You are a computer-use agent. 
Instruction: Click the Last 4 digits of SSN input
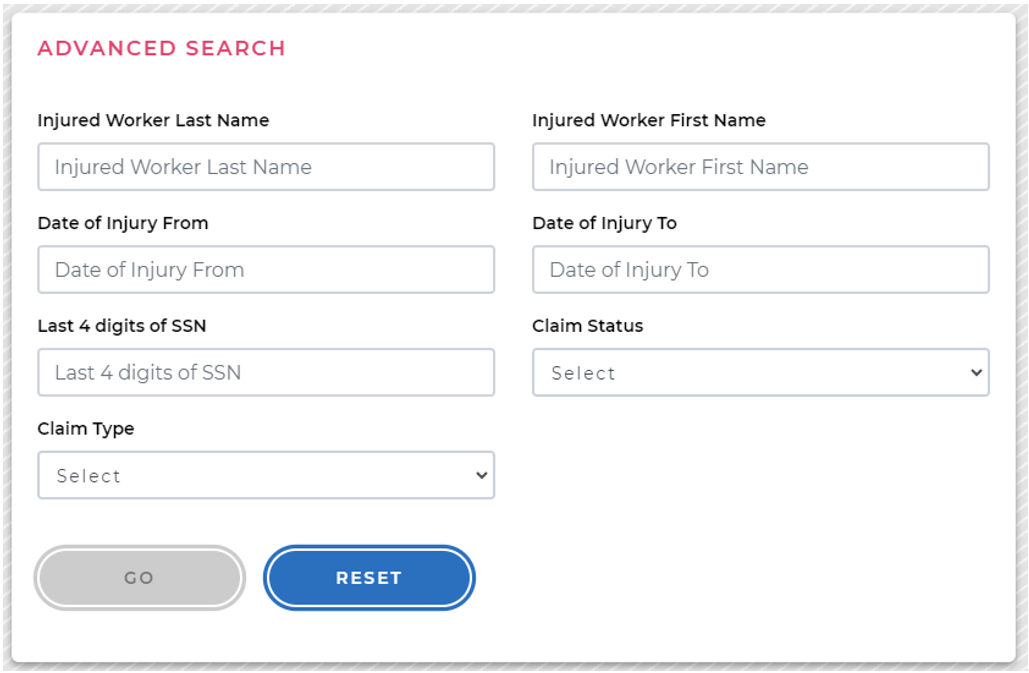pyautogui.click(x=266, y=373)
